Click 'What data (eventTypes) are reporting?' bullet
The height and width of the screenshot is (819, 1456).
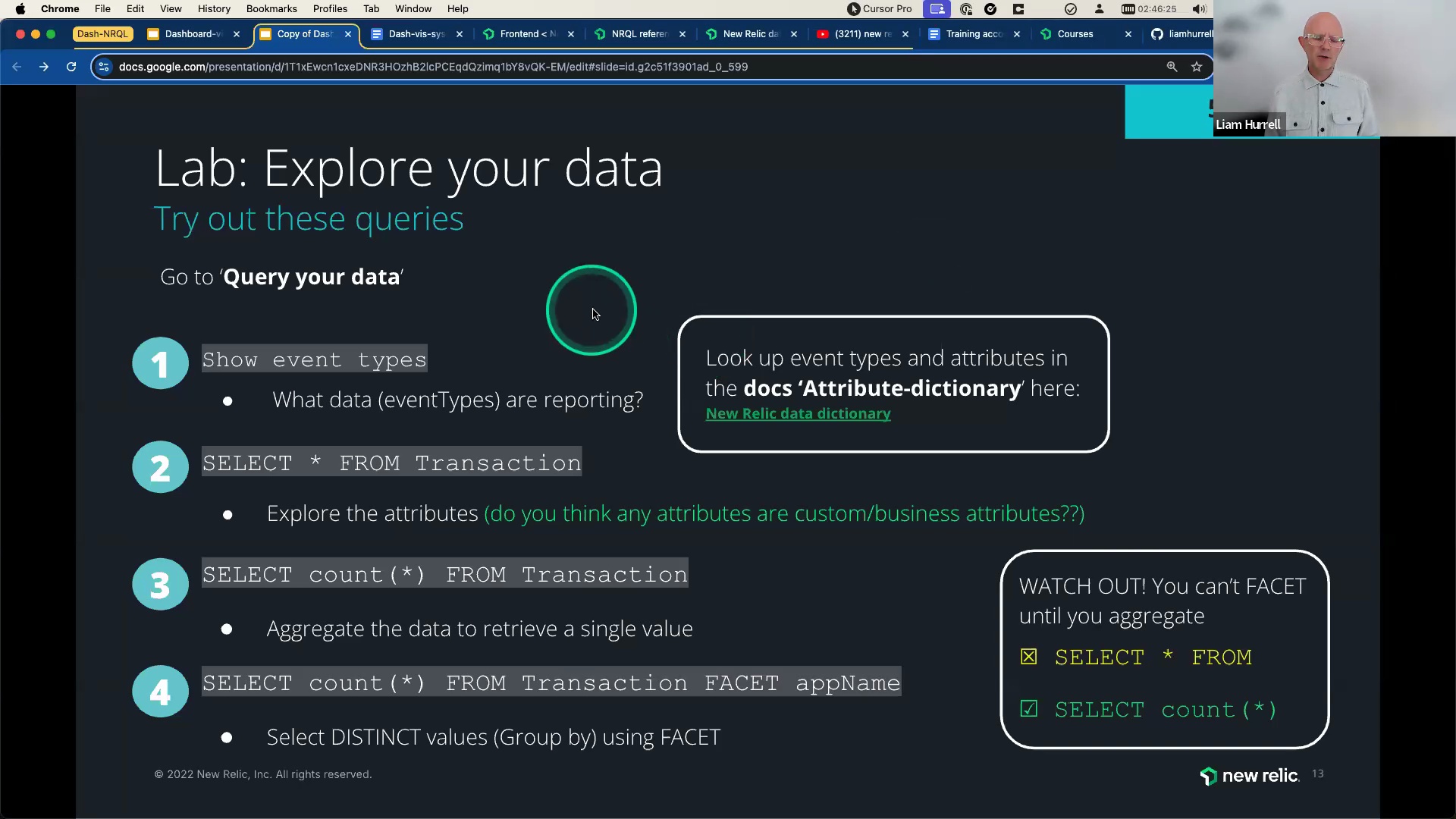tap(457, 400)
